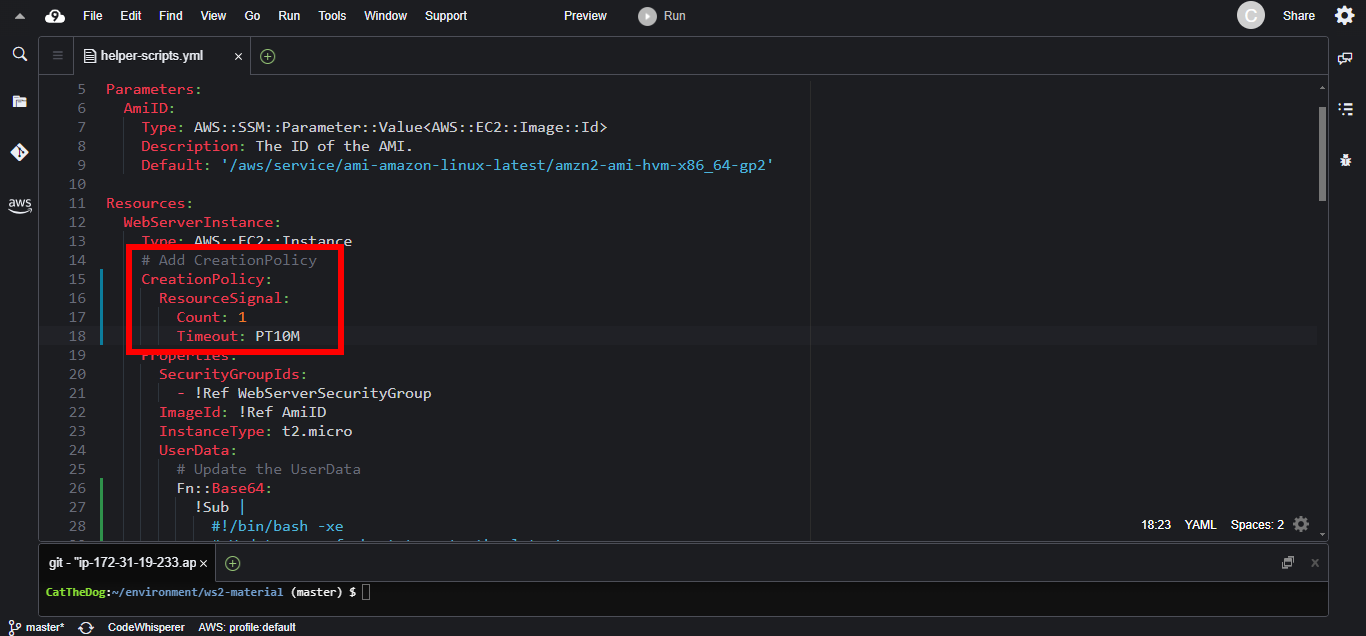Open the Debugger bug icon
Viewport: 1366px width, 636px height.
(x=1345, y=159)
